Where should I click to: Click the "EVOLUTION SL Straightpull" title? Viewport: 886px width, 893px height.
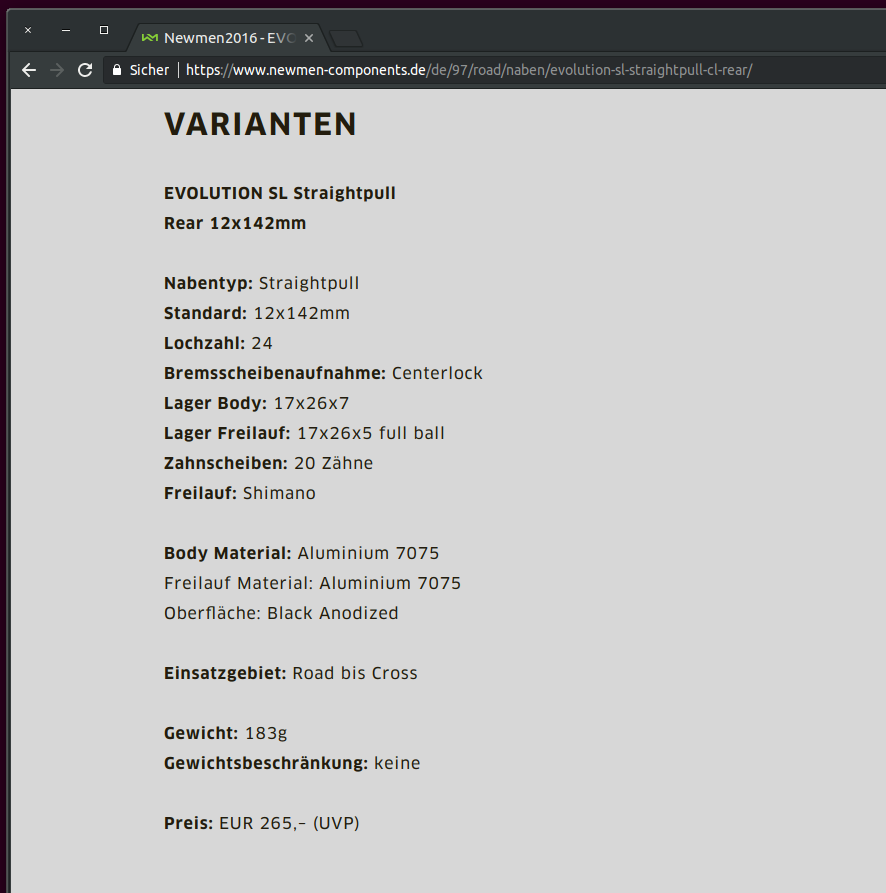click(x=279, y=193)
